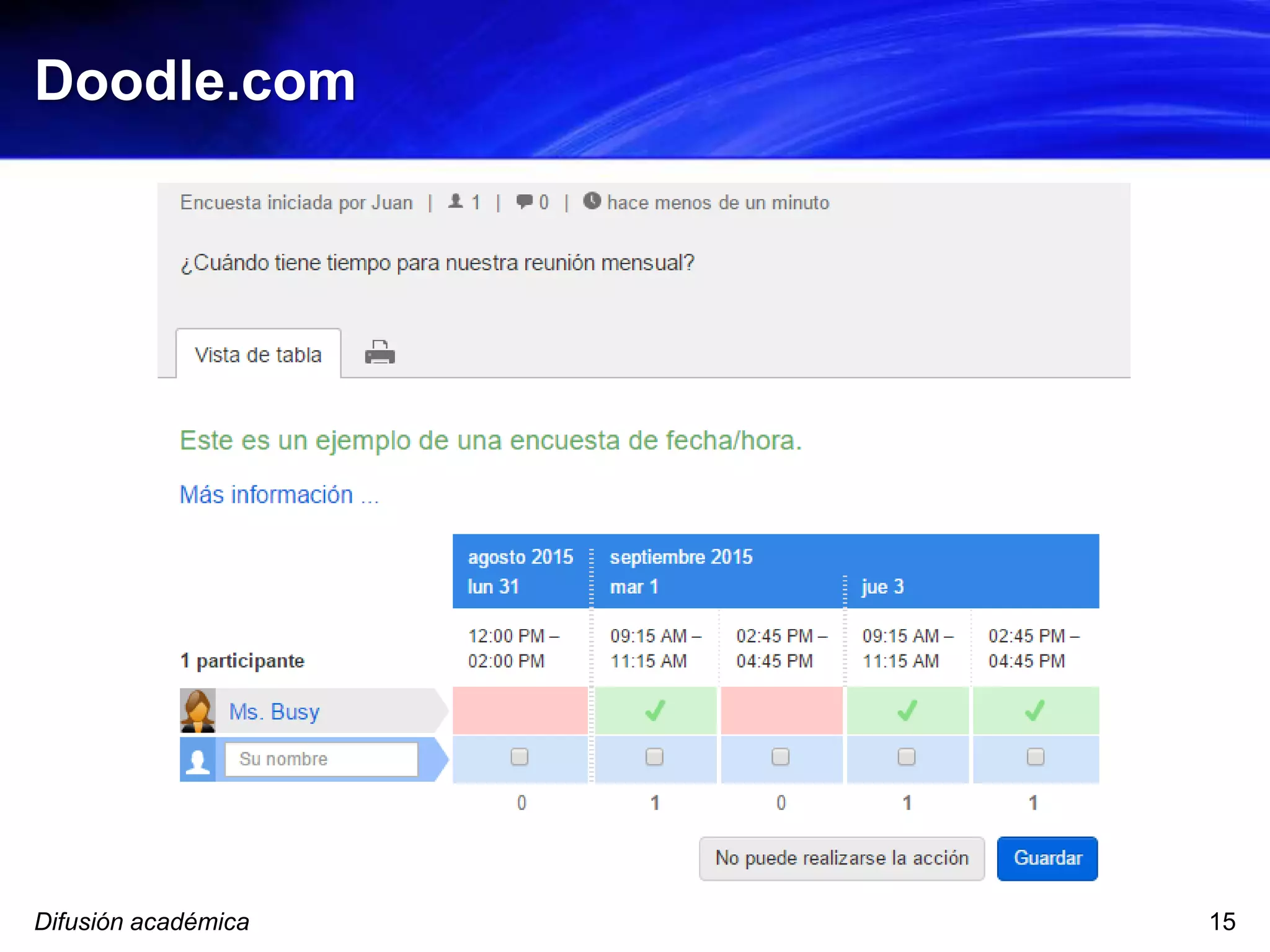The height and width of the screenshot is (952, 1270).
Task: Click the Ms. Busy participant name
Action: point(274,712)
